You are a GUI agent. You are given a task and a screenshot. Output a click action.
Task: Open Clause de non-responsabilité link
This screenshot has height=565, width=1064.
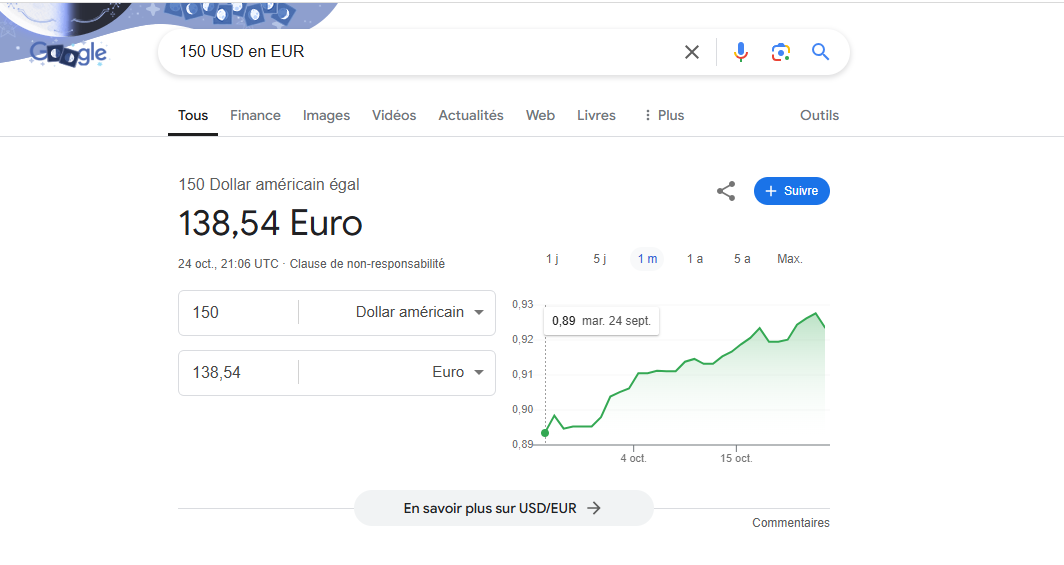[367, 264]
